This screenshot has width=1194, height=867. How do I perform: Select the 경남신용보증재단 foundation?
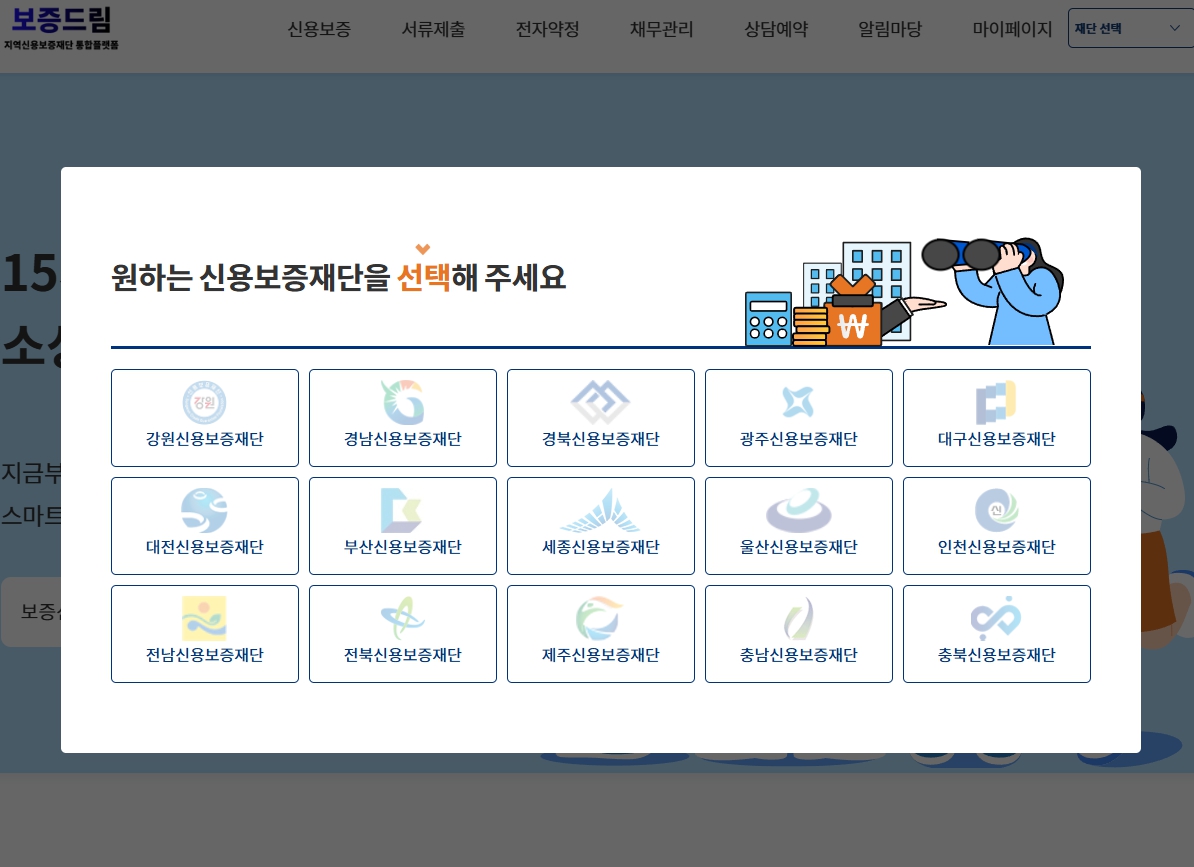tap(402, 417)
